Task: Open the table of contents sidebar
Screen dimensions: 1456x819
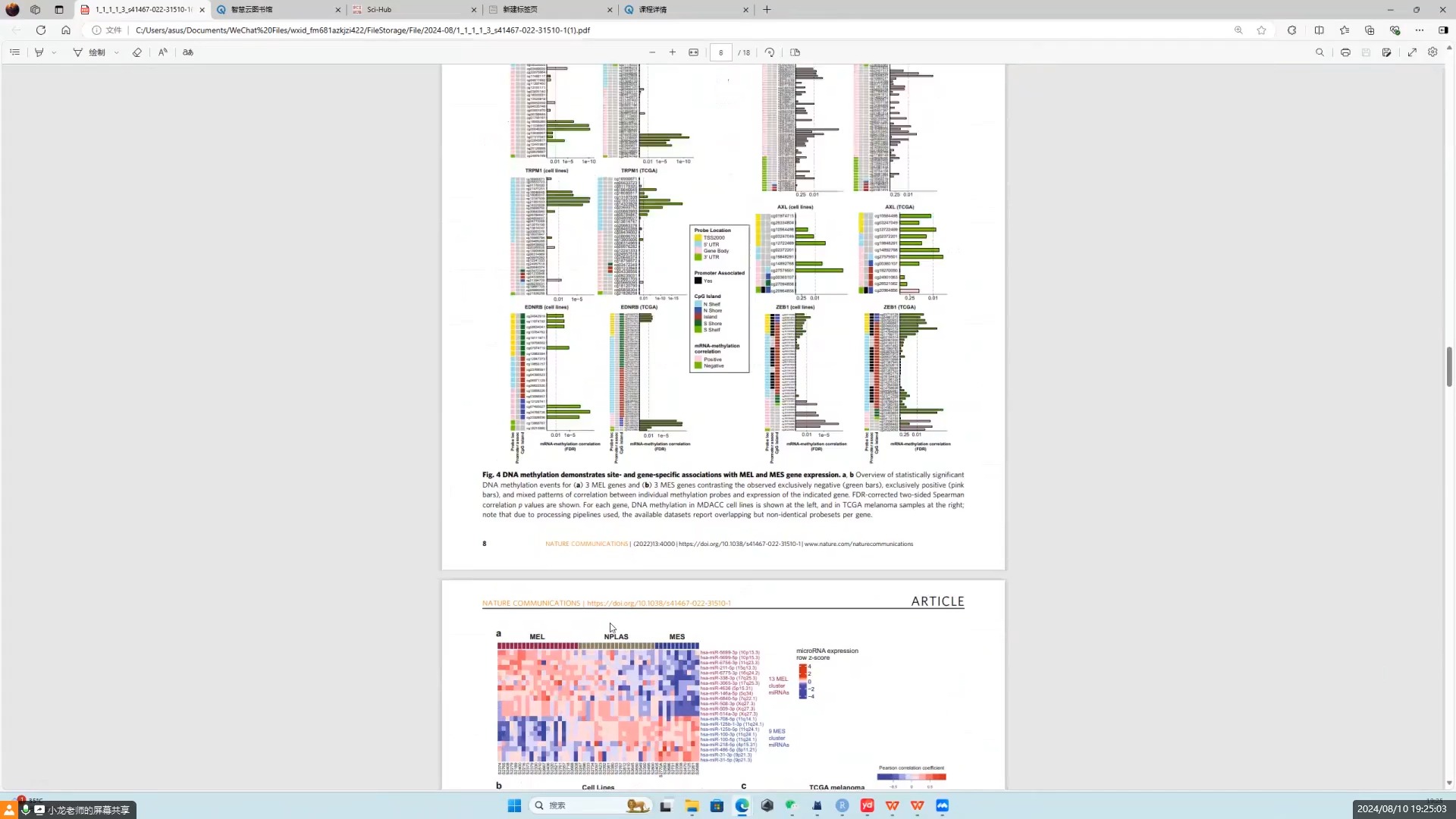Action: [x=15, y=52]
